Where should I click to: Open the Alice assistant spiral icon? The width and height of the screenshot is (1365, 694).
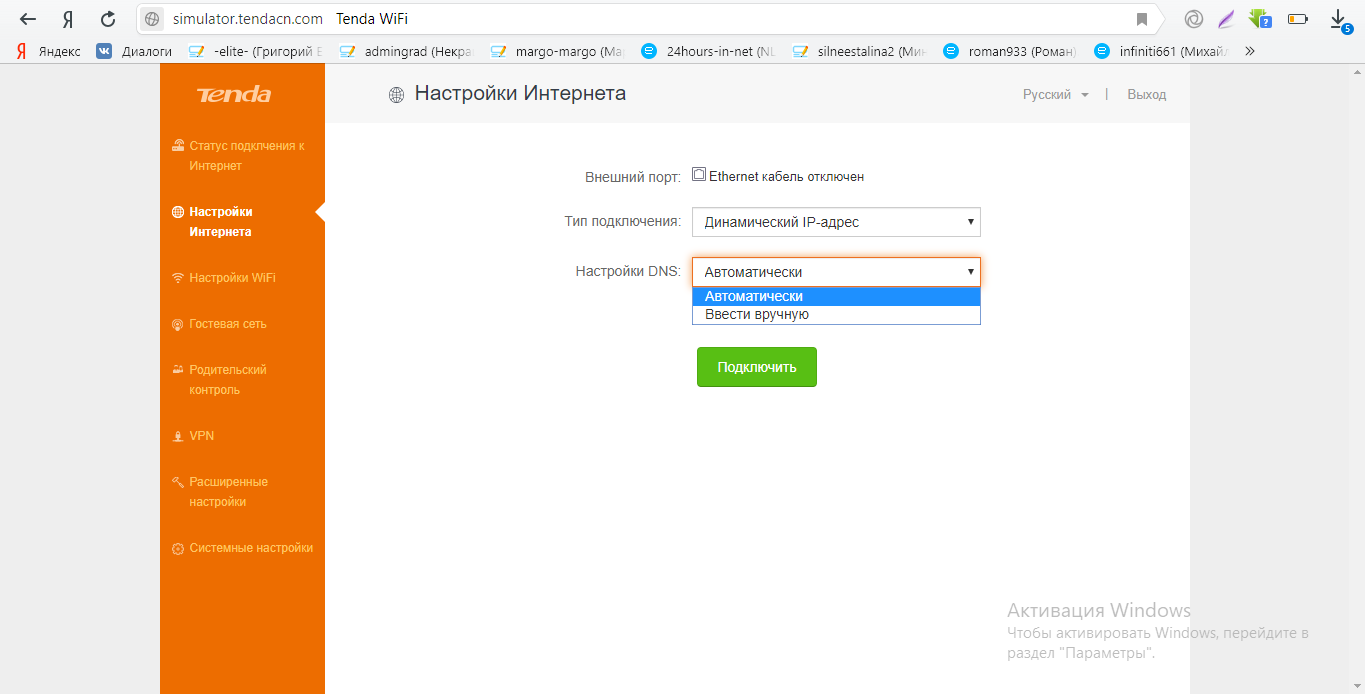tap(1193, 19)
